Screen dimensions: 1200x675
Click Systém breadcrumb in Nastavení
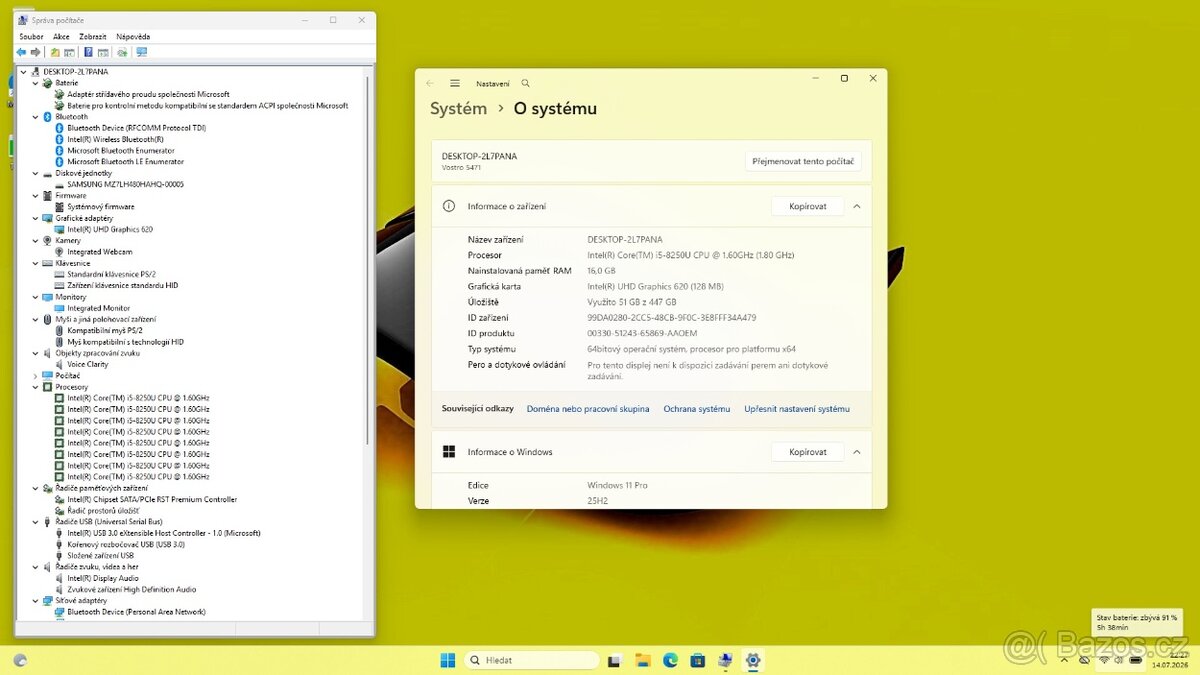pos(458,109)
